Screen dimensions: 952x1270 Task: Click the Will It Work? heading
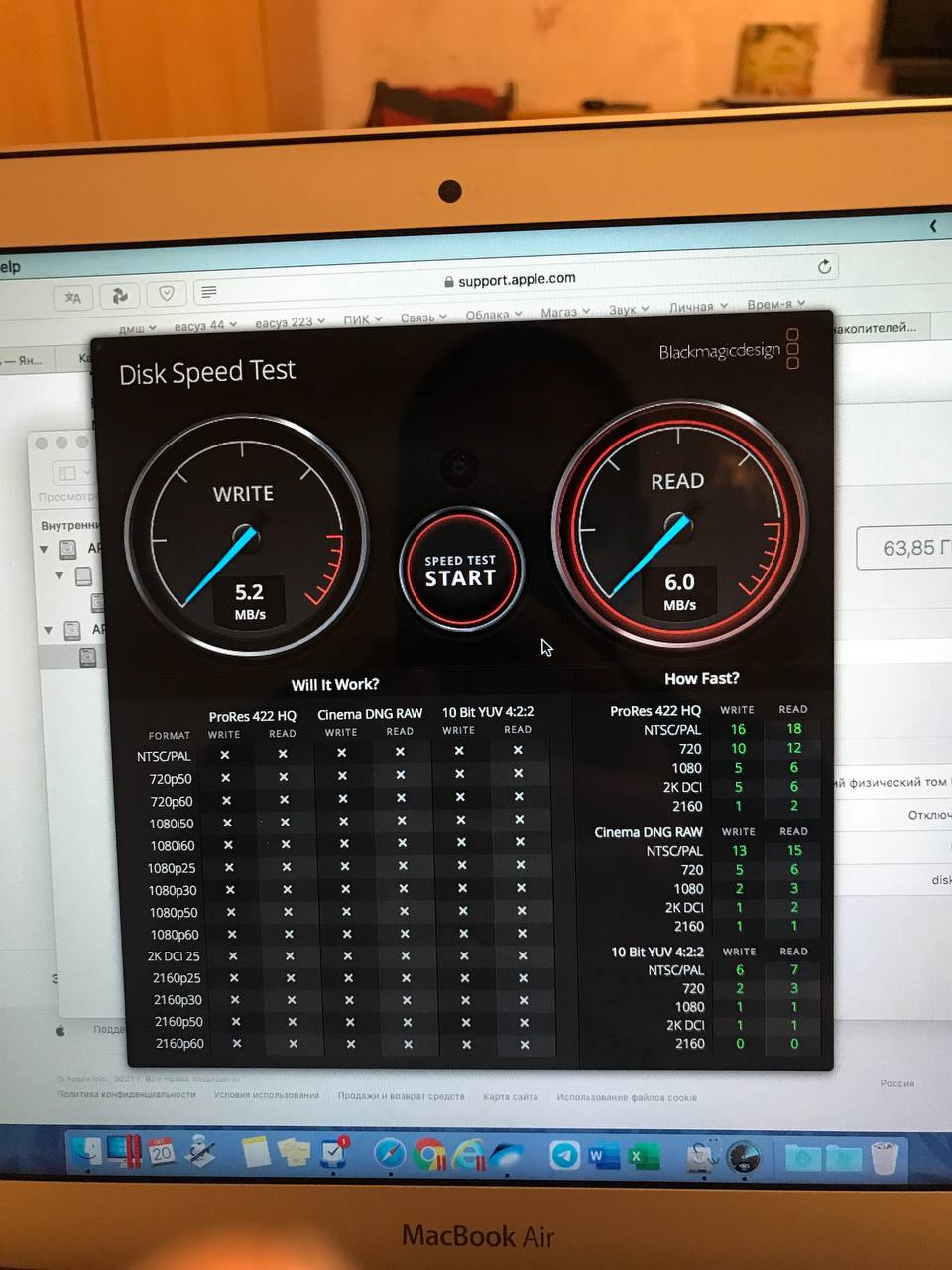click(335, 684)
